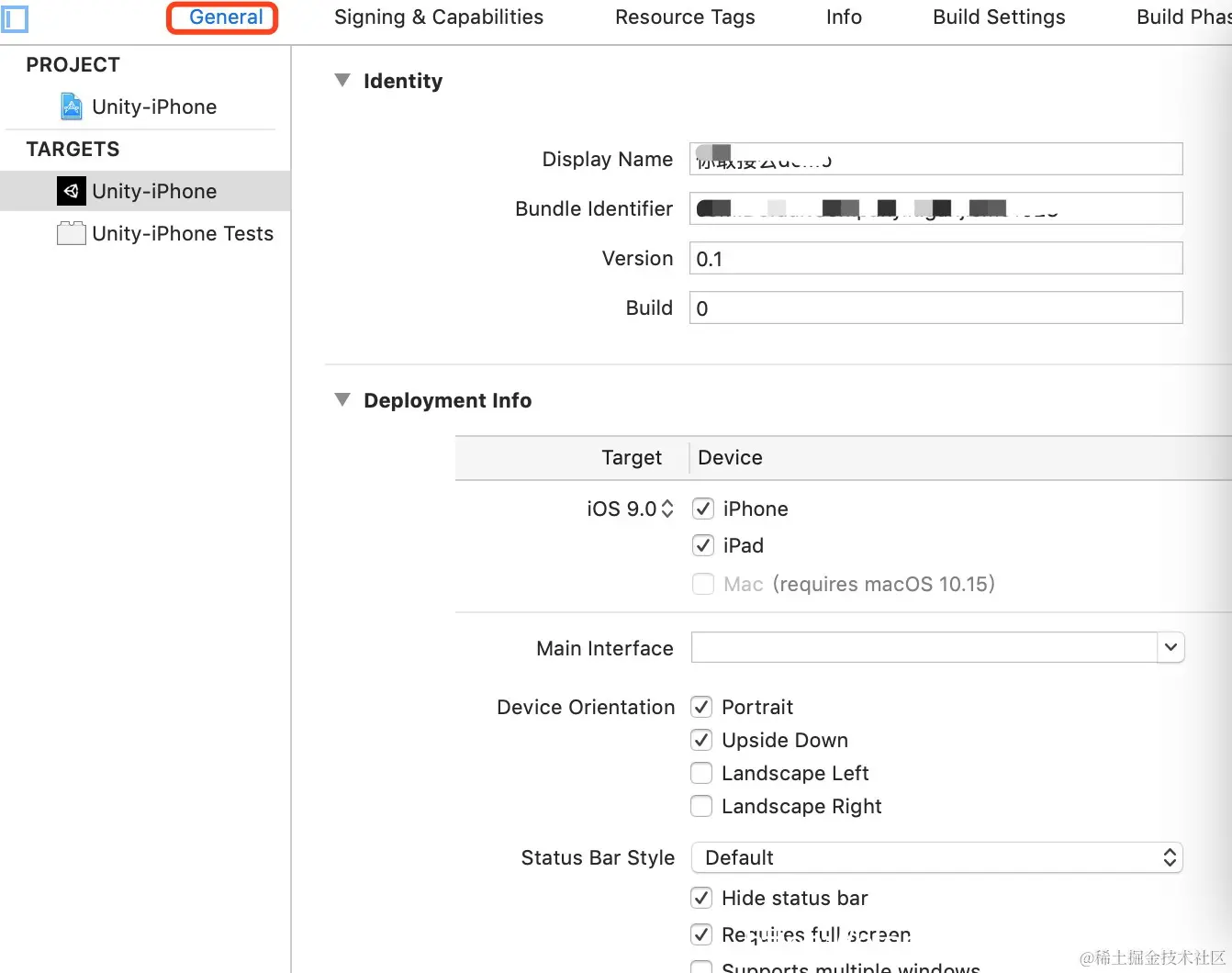Click the Unity-iPhone Tests bundle icon

(x=72, y=233)
